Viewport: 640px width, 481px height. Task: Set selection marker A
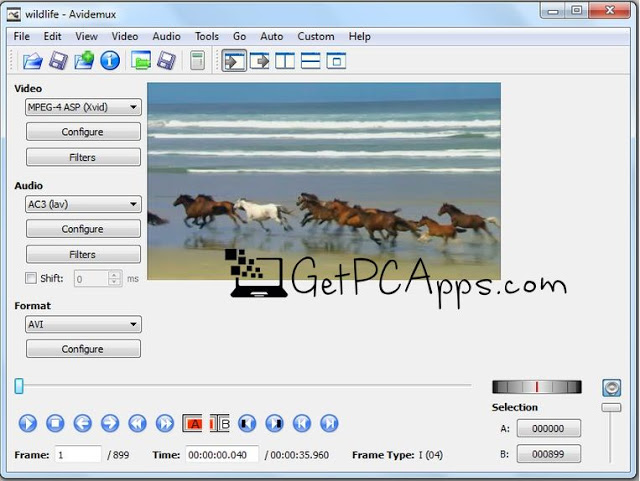click(192, 423)
